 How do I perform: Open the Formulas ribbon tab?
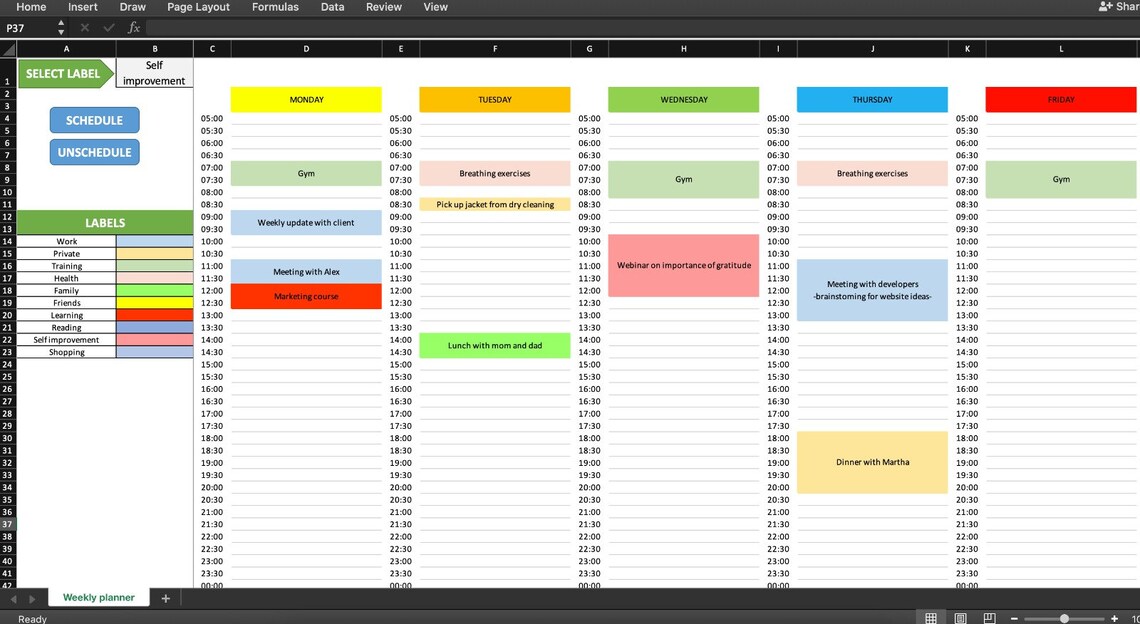(x=275, y=6)
